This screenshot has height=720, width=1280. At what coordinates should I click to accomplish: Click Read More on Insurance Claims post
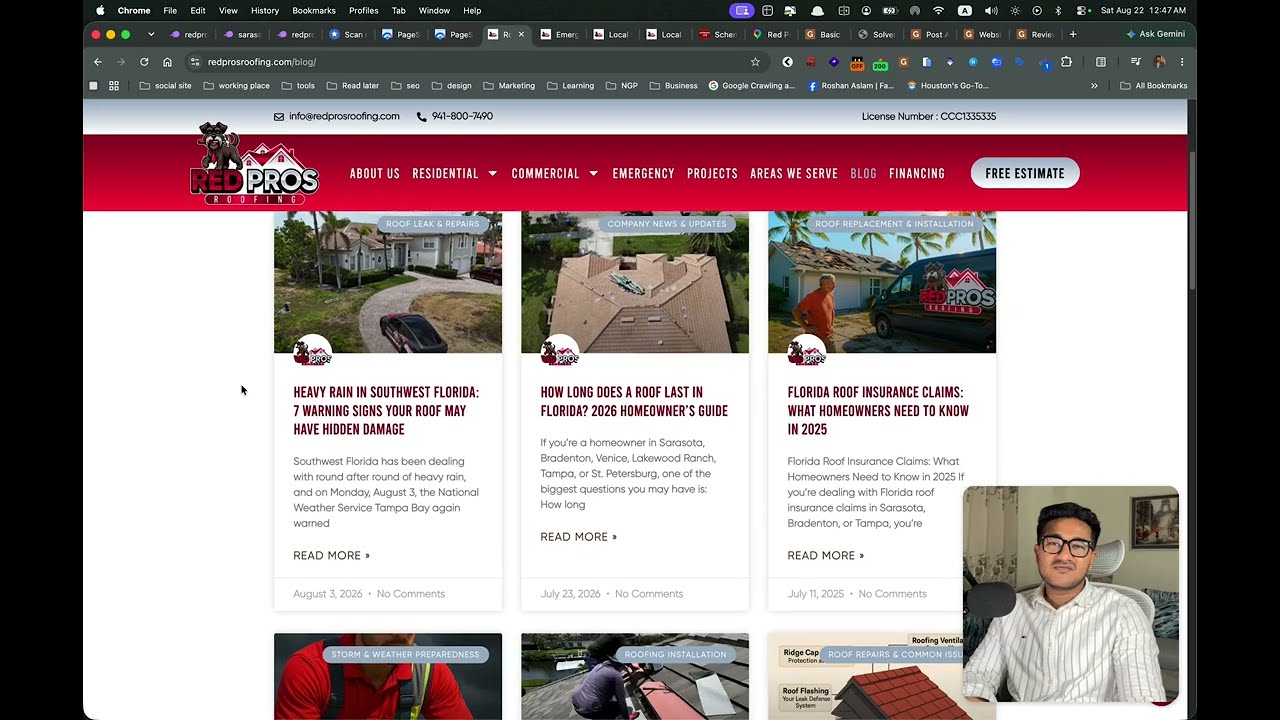coord(825,555)
